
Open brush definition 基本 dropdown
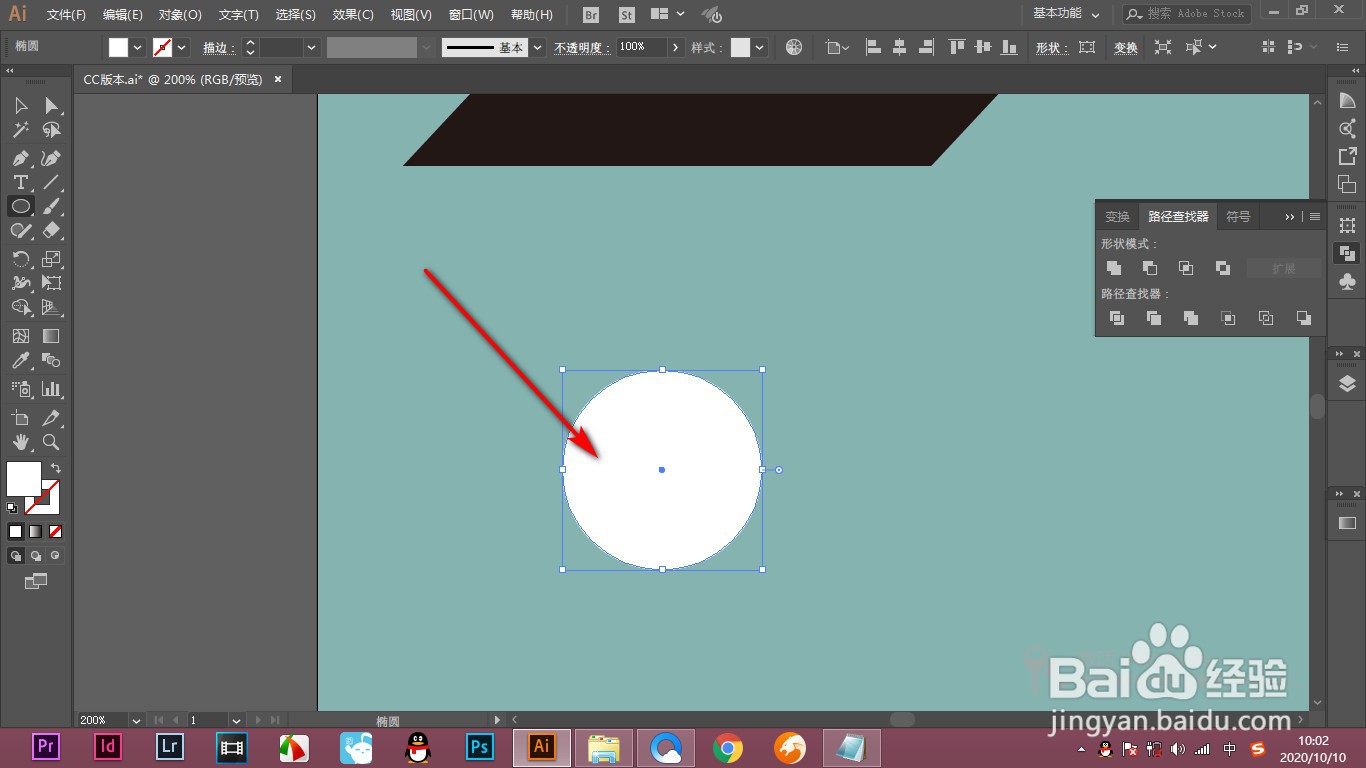coord(538,47)
